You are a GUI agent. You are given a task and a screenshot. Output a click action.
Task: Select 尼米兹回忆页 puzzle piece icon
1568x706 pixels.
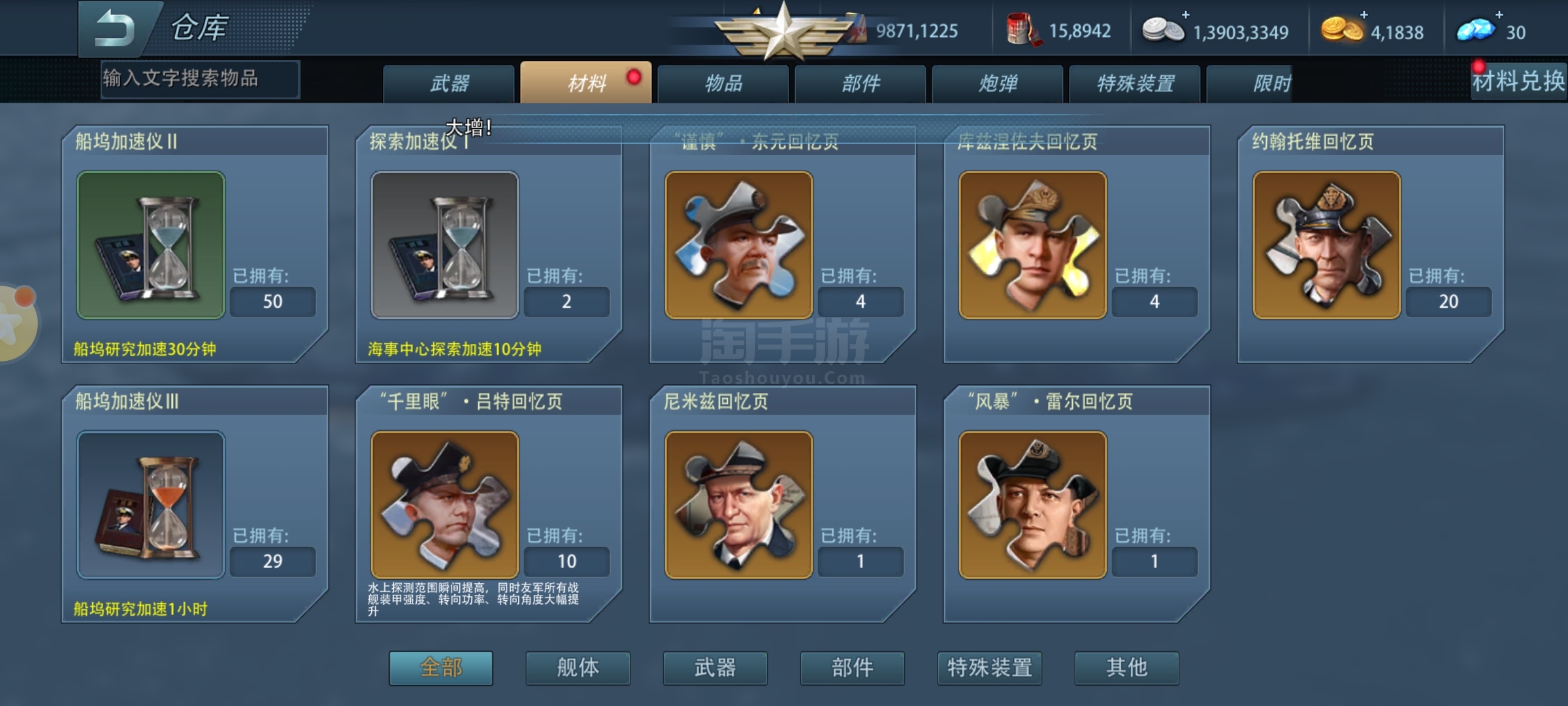739,505
